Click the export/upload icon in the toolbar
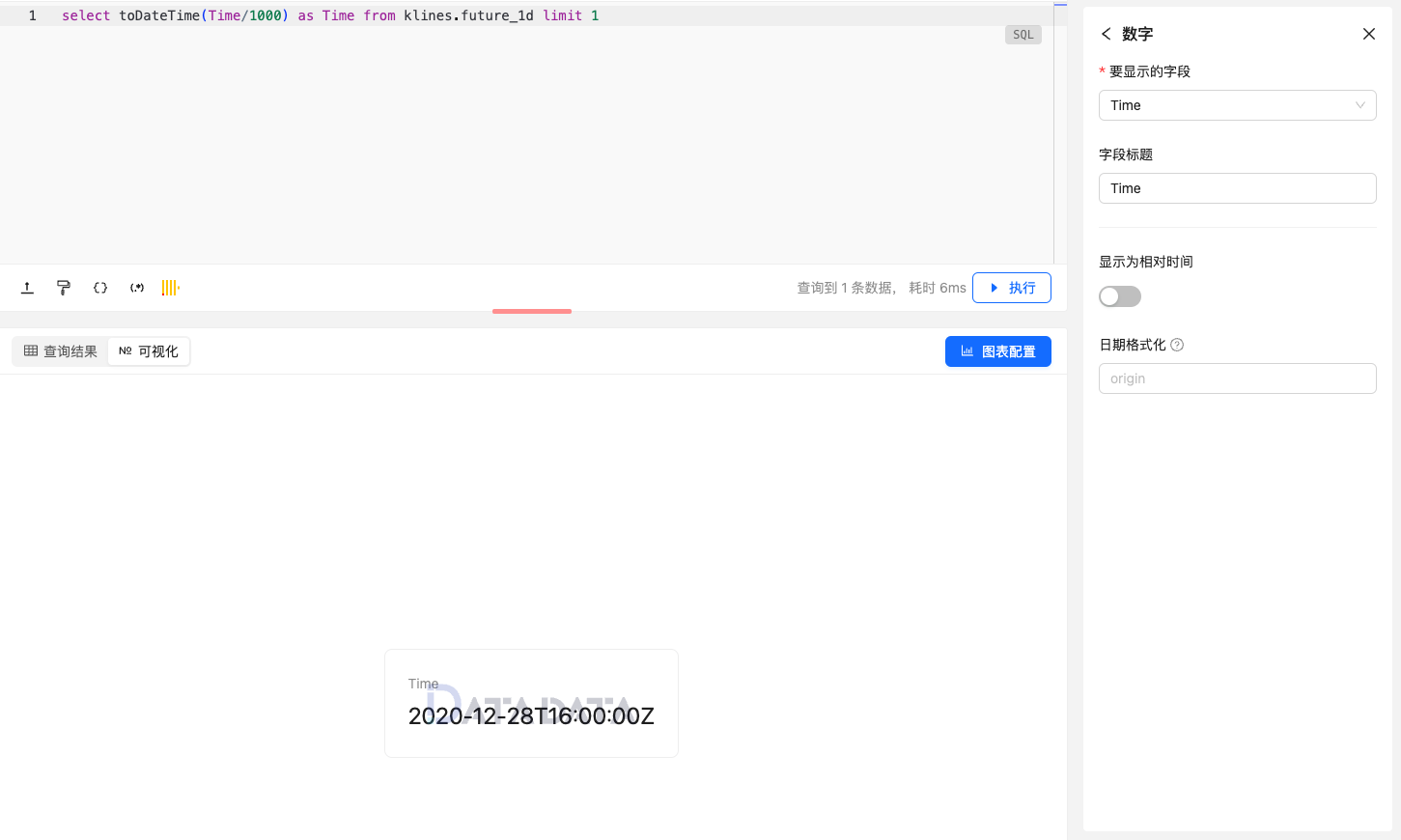 (27, 287)
